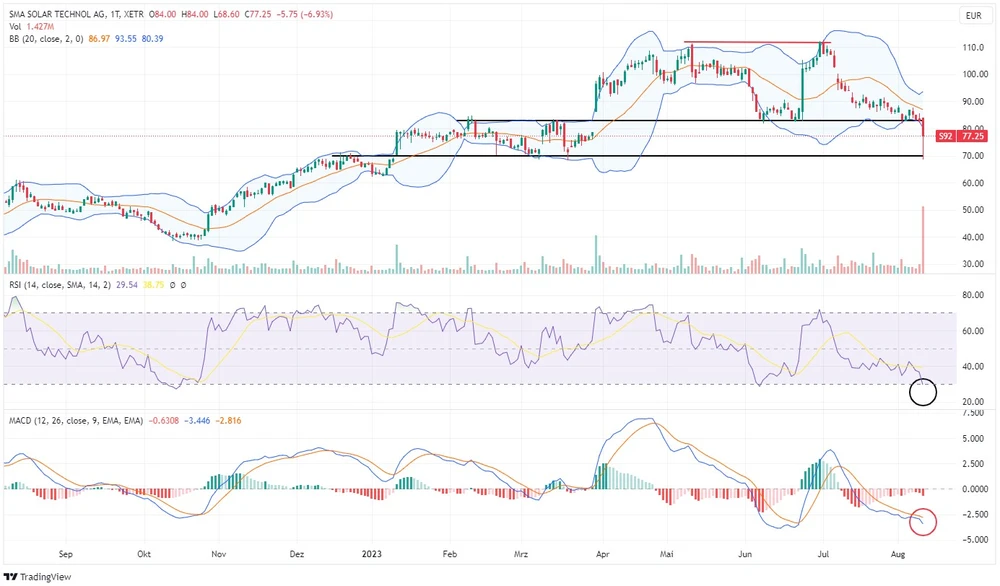
Task: Select the upper black horizontal line near 83
Action: tap(700, 121)
